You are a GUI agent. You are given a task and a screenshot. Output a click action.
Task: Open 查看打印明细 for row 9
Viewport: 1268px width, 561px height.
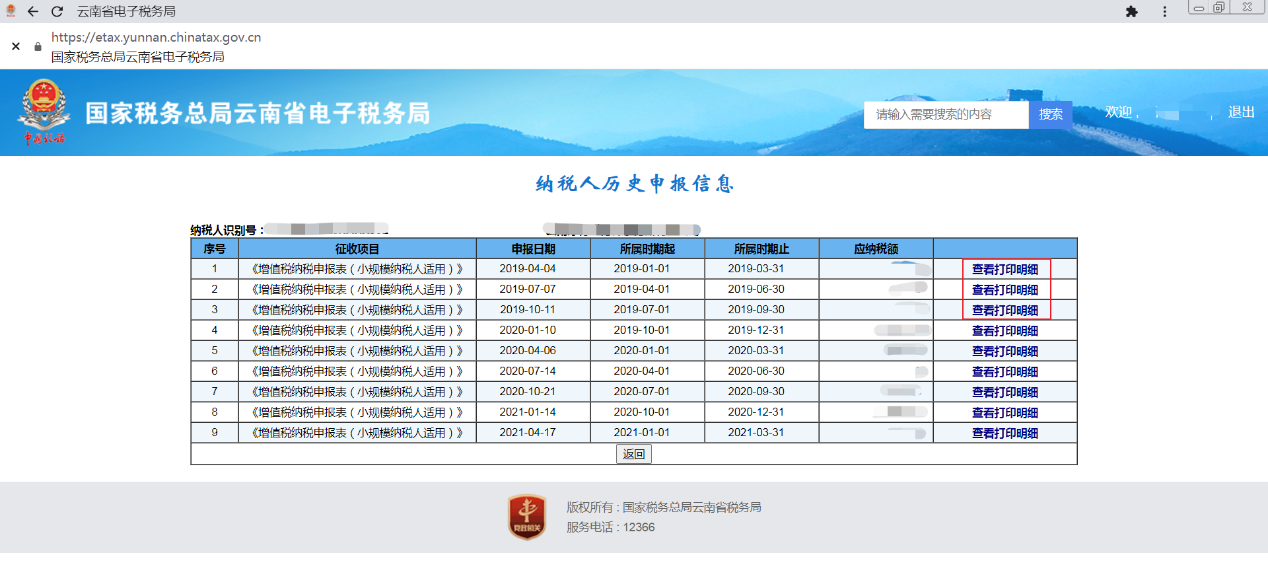pos(1005,433)
